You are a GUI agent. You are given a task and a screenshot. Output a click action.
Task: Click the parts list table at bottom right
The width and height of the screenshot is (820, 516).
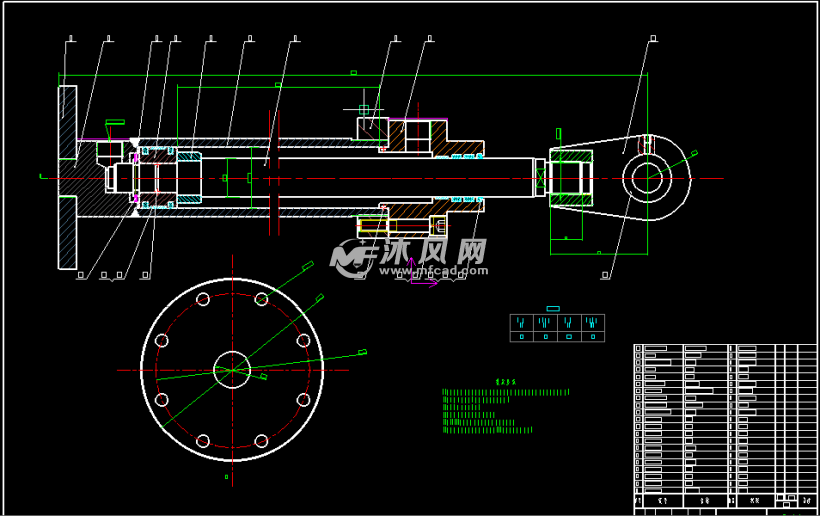[725, 427]
